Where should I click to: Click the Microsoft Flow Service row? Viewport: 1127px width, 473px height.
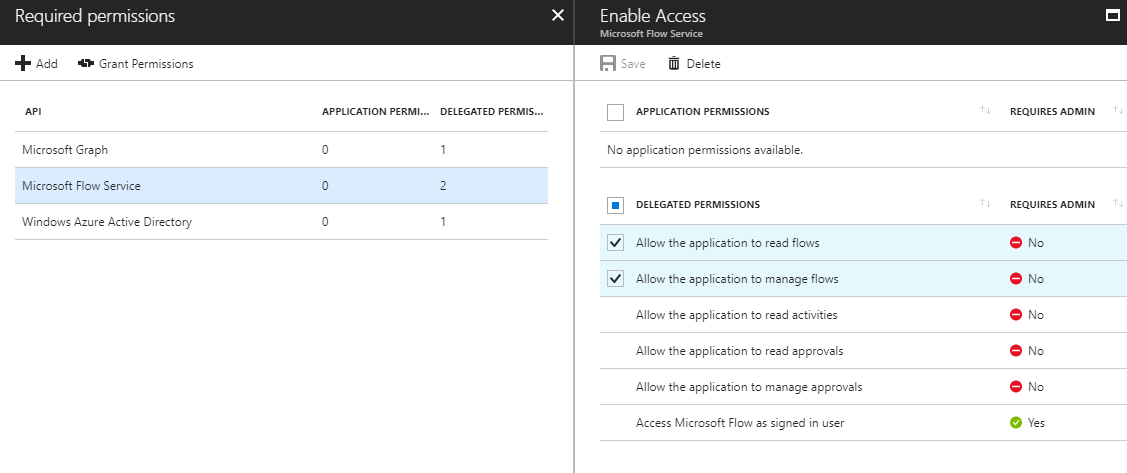click(81, 186)
